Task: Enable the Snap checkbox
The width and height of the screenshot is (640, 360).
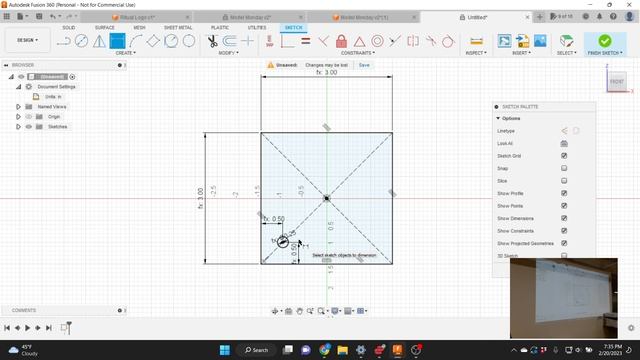Action: (564, 168)
